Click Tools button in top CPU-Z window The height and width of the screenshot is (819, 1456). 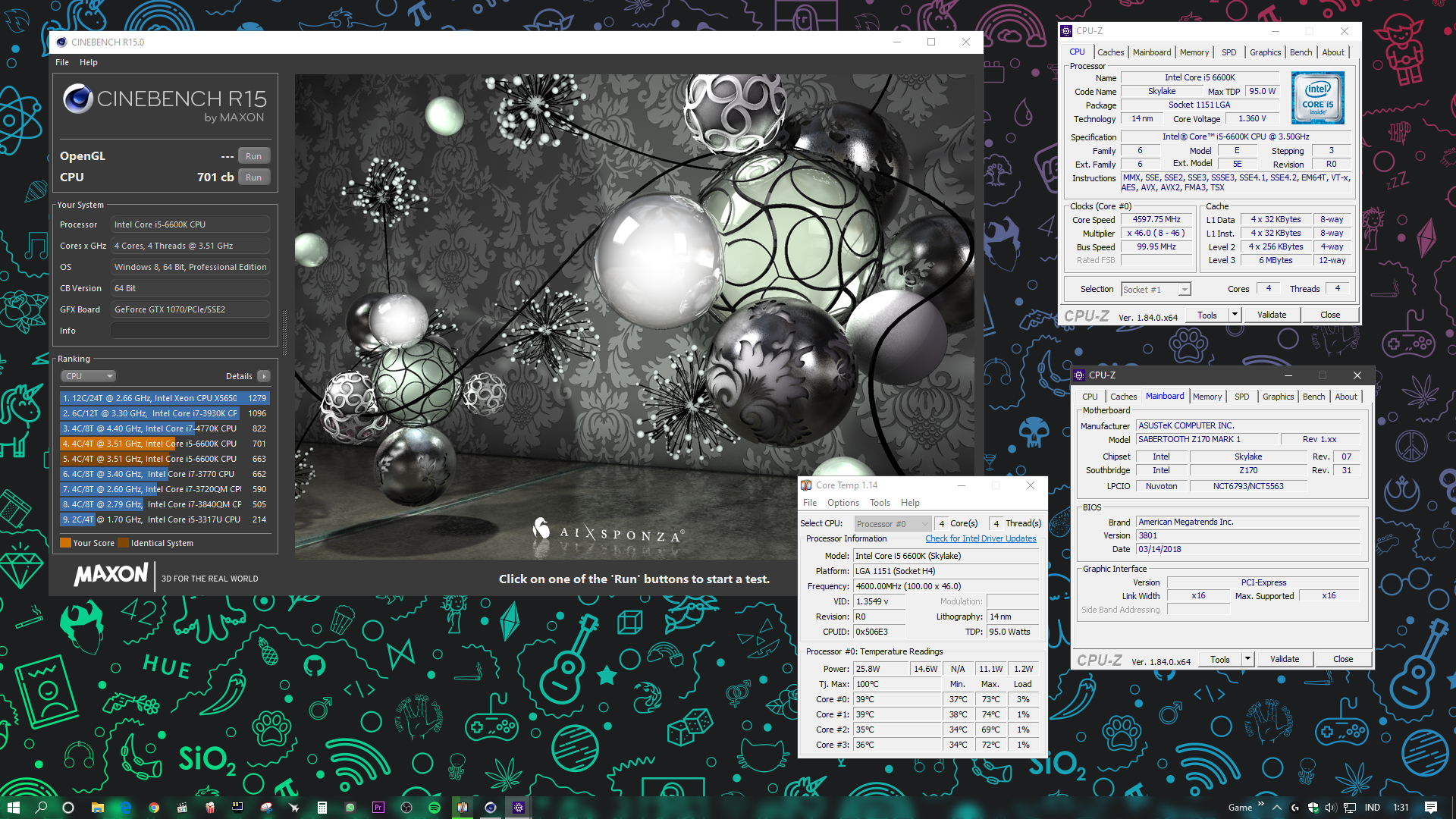(x=1207, y=315)
